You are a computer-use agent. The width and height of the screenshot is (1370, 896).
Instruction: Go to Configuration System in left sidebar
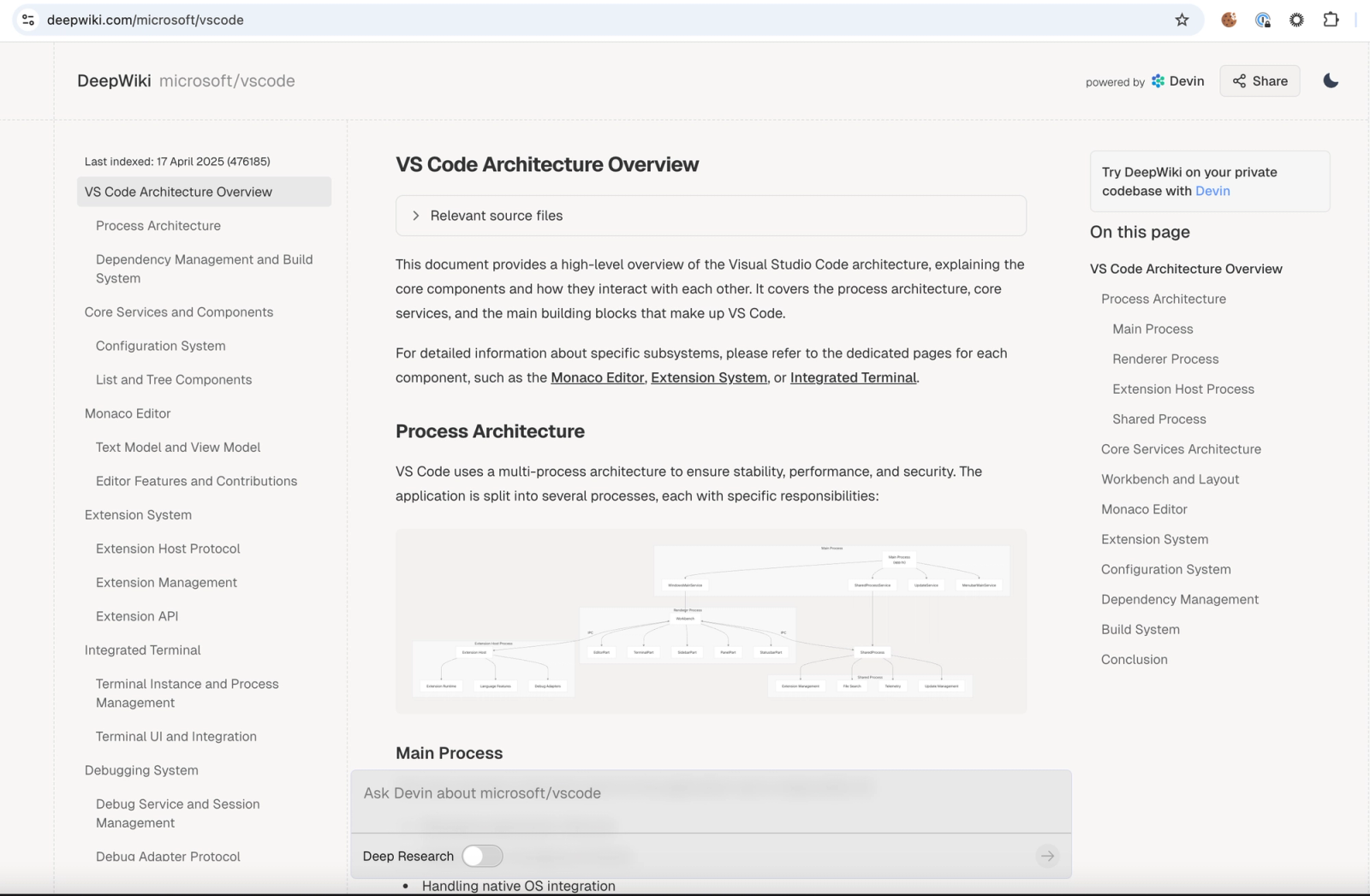click(161, 346)
